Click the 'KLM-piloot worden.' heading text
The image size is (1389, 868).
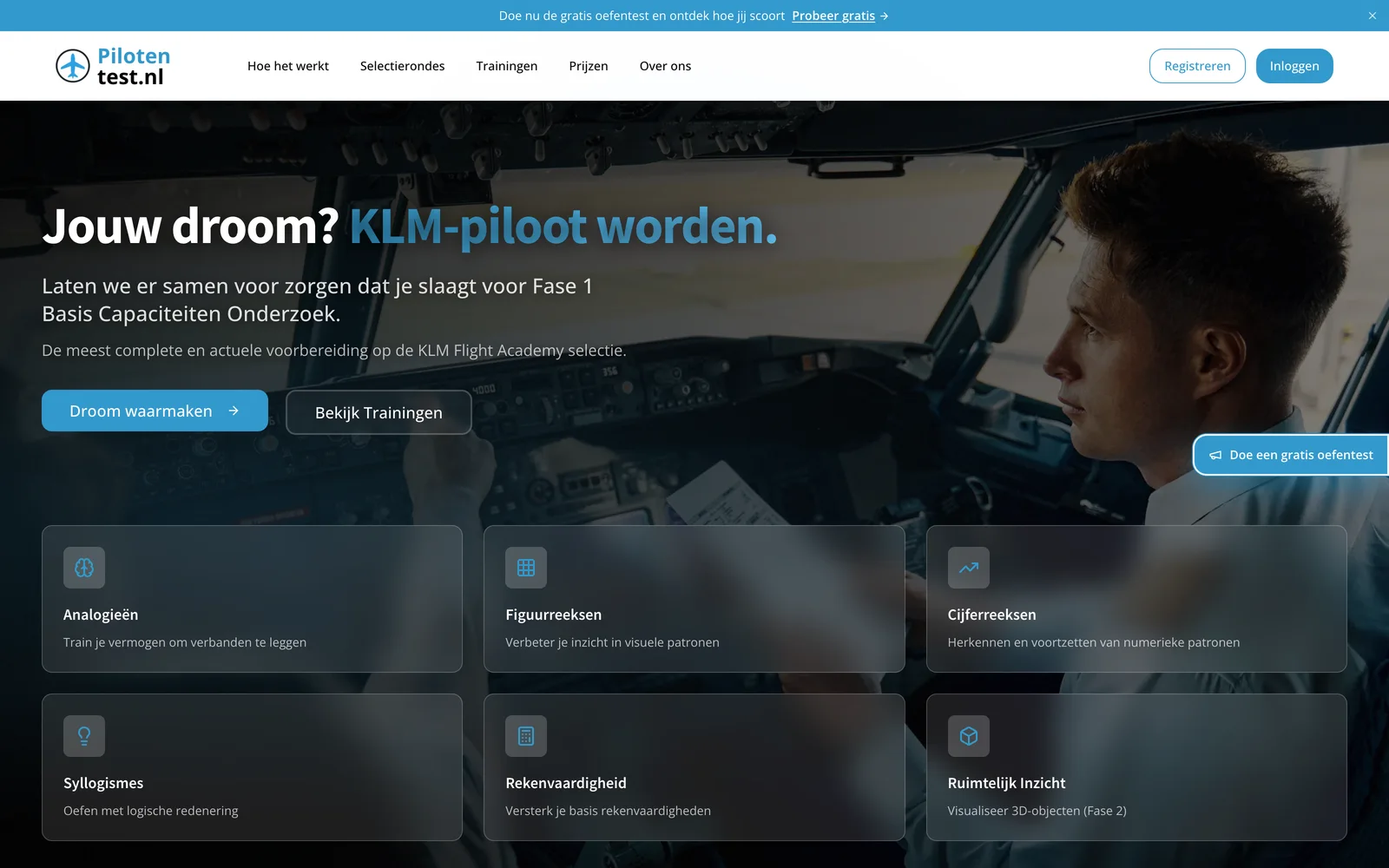pyautogui.click(x=563, y=227)
